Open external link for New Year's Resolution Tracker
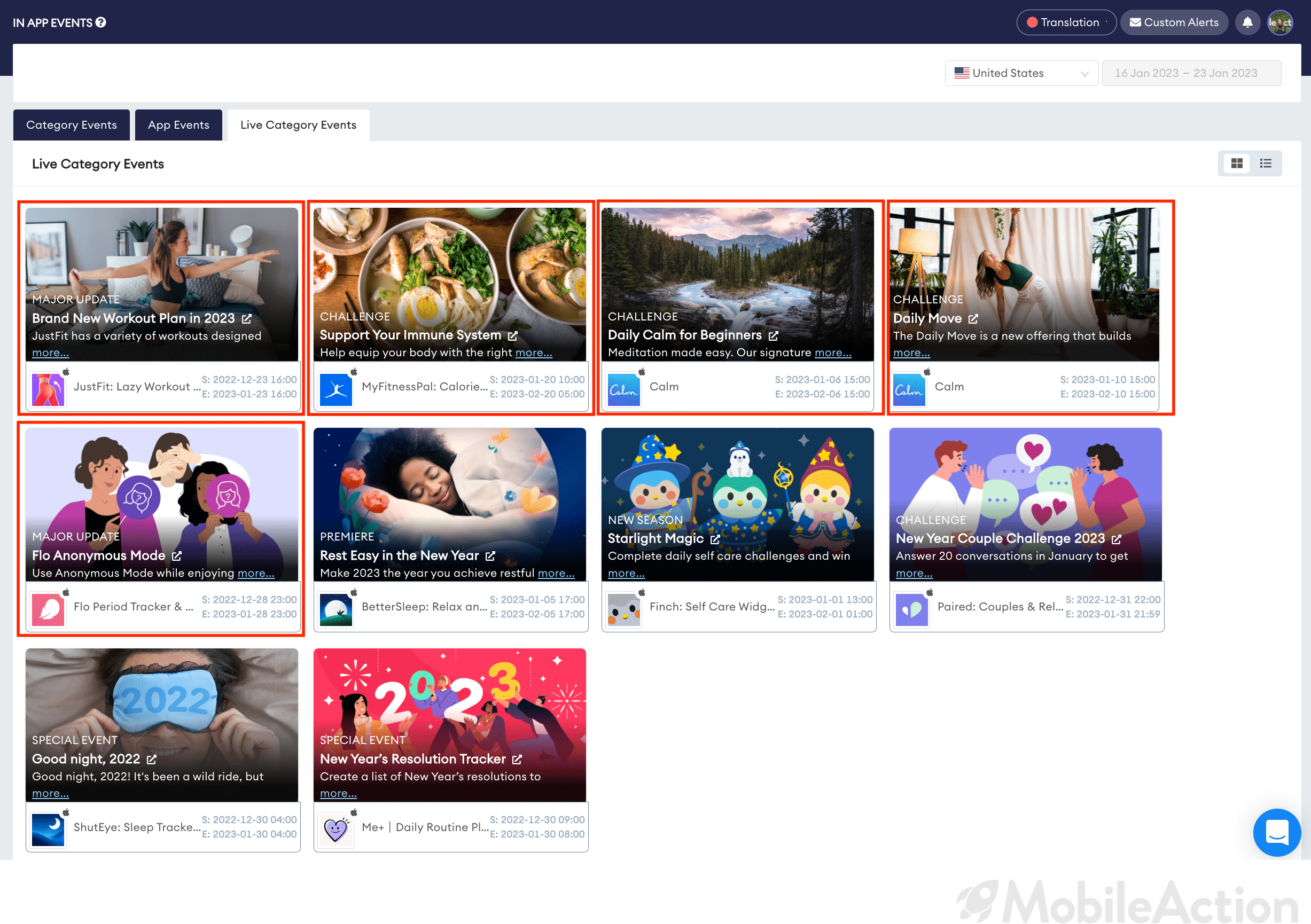The image size is (1311, 924). tap(517, 759)
